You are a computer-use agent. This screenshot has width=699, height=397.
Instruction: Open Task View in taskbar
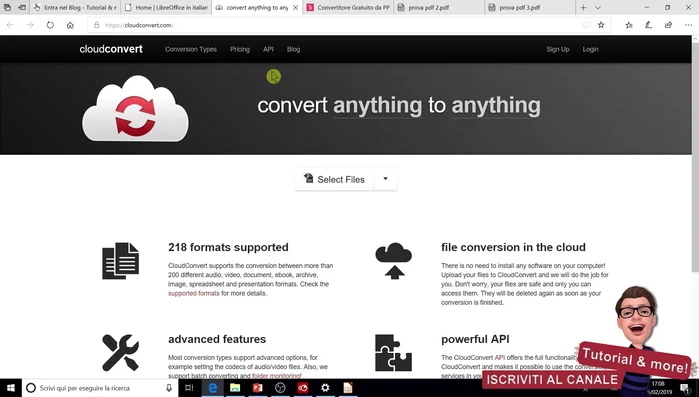tap(189, 388)
